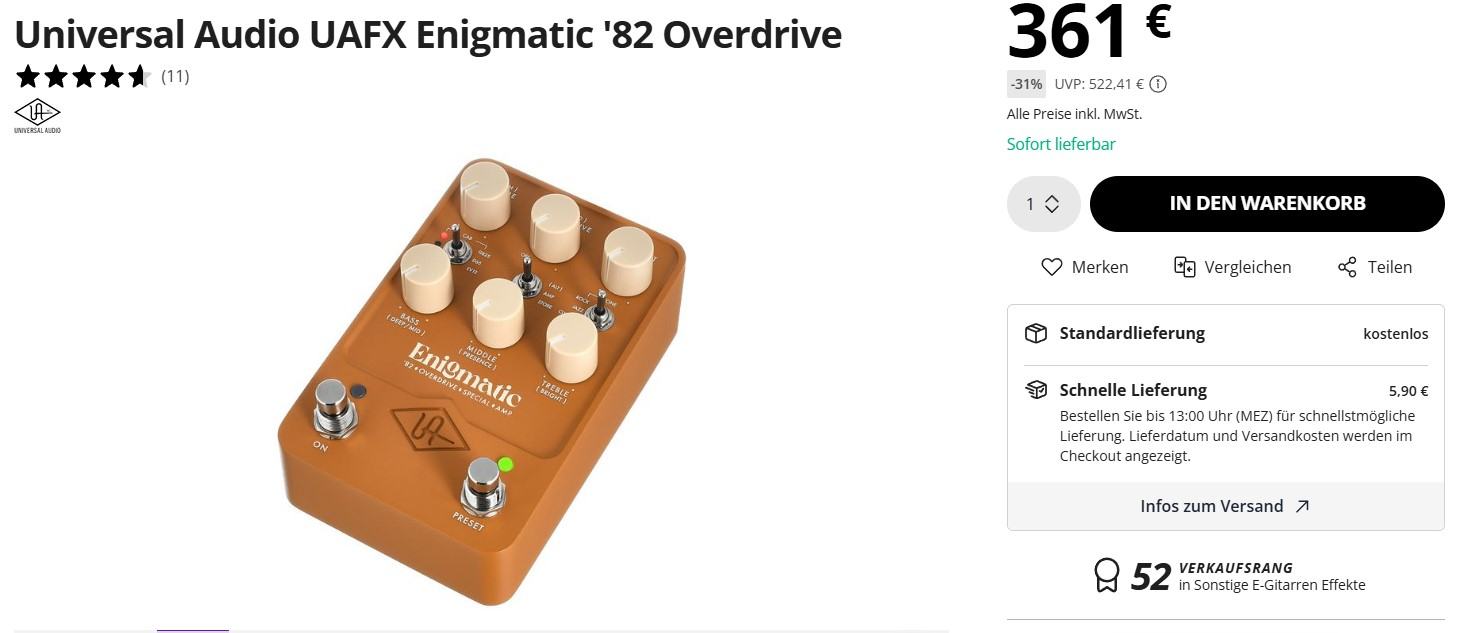Click the Standardlieferung package icon
Viewport: 1457px width, 633px height.
tap(1036, 333)
